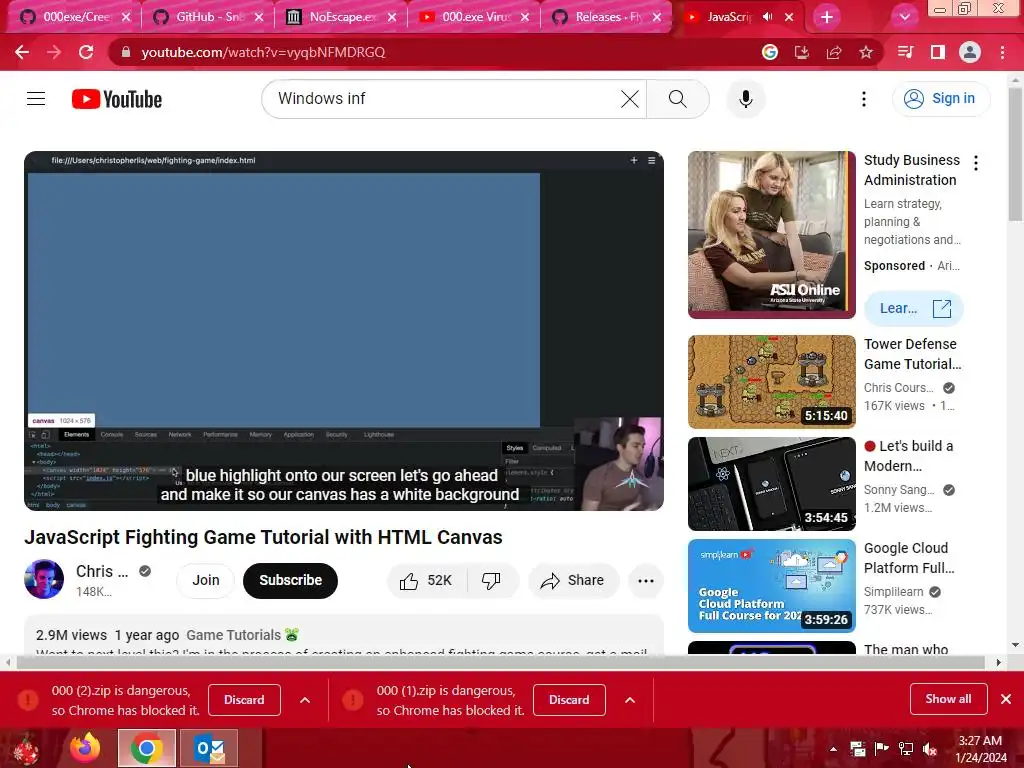Share this page via address bar icon
The width and height of the screenshot is (1024, 768).
834,52
